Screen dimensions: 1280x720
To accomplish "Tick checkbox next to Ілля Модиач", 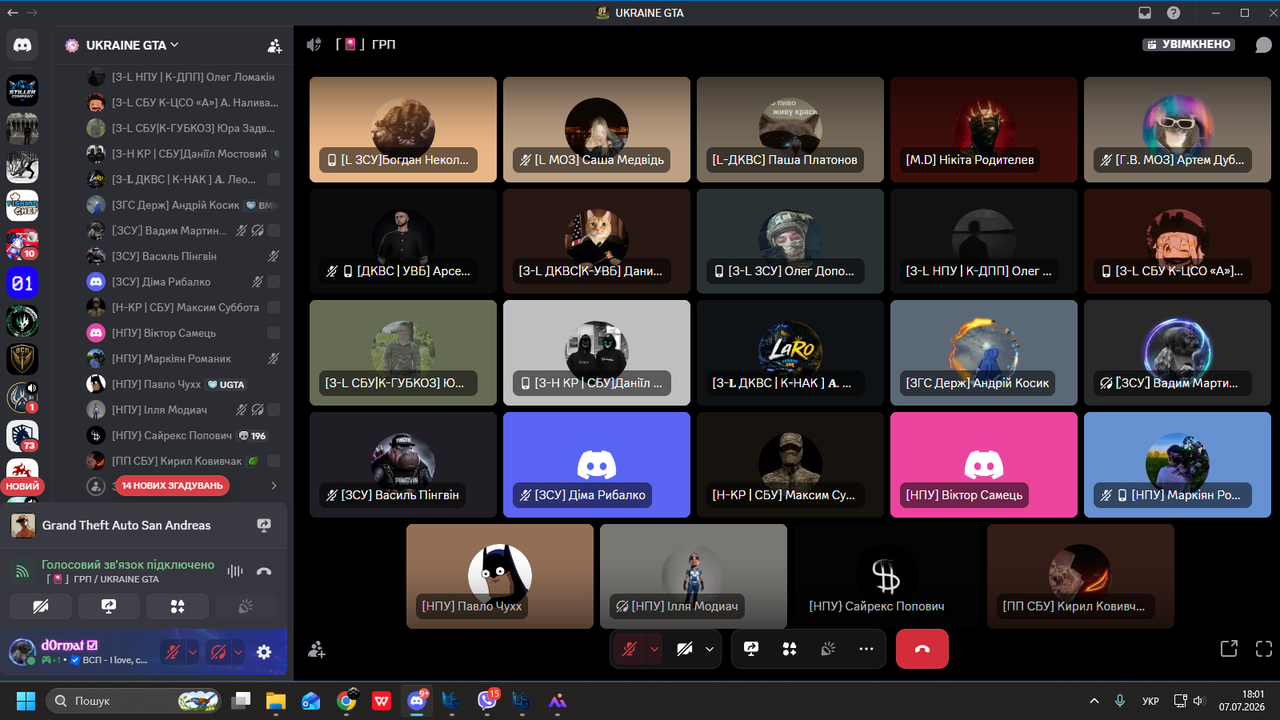I will point(274,410).
